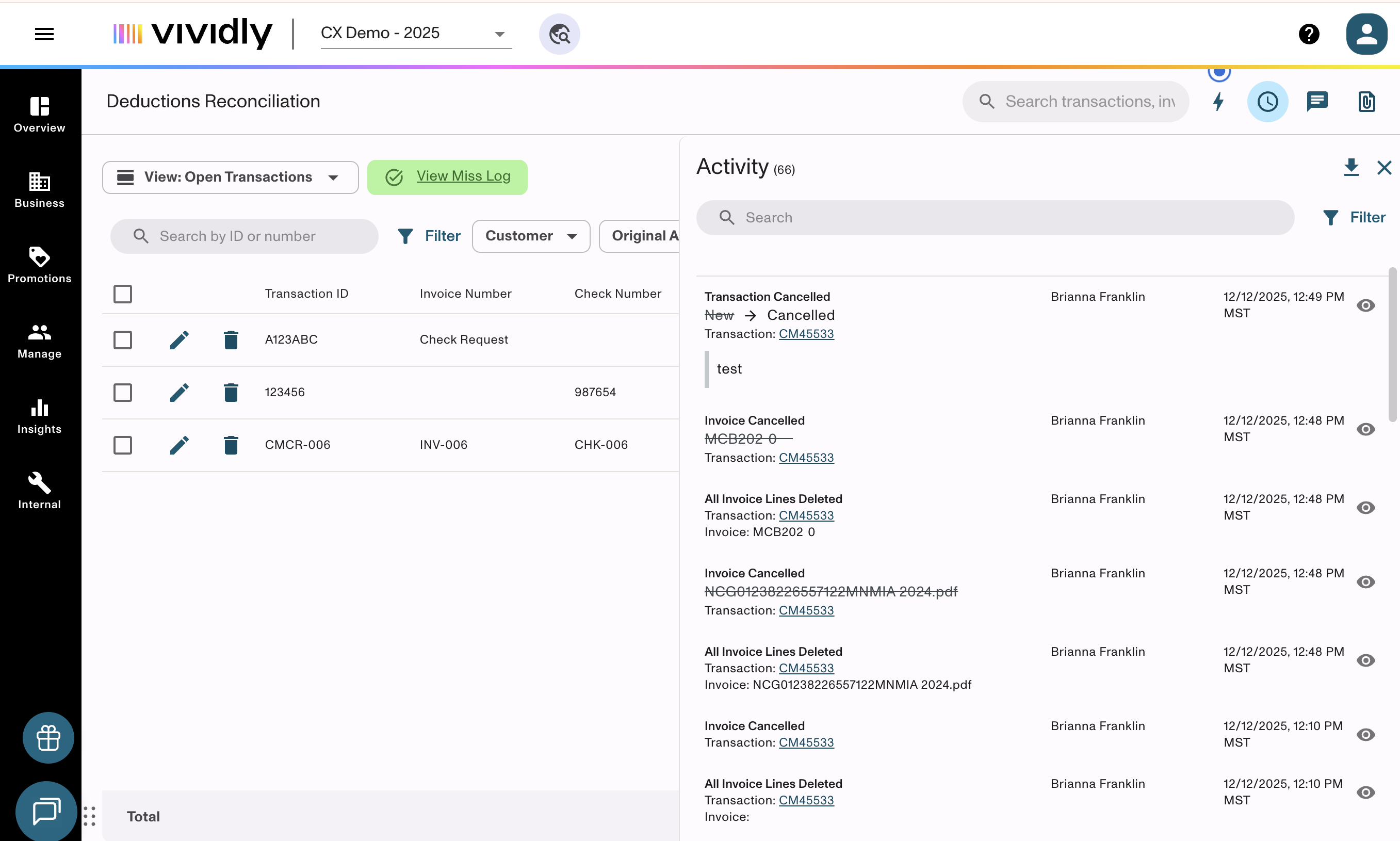Screen dimensions: 1400x841
Task: Open the attachments paperclip document icon
Action: pos(1366,102)
